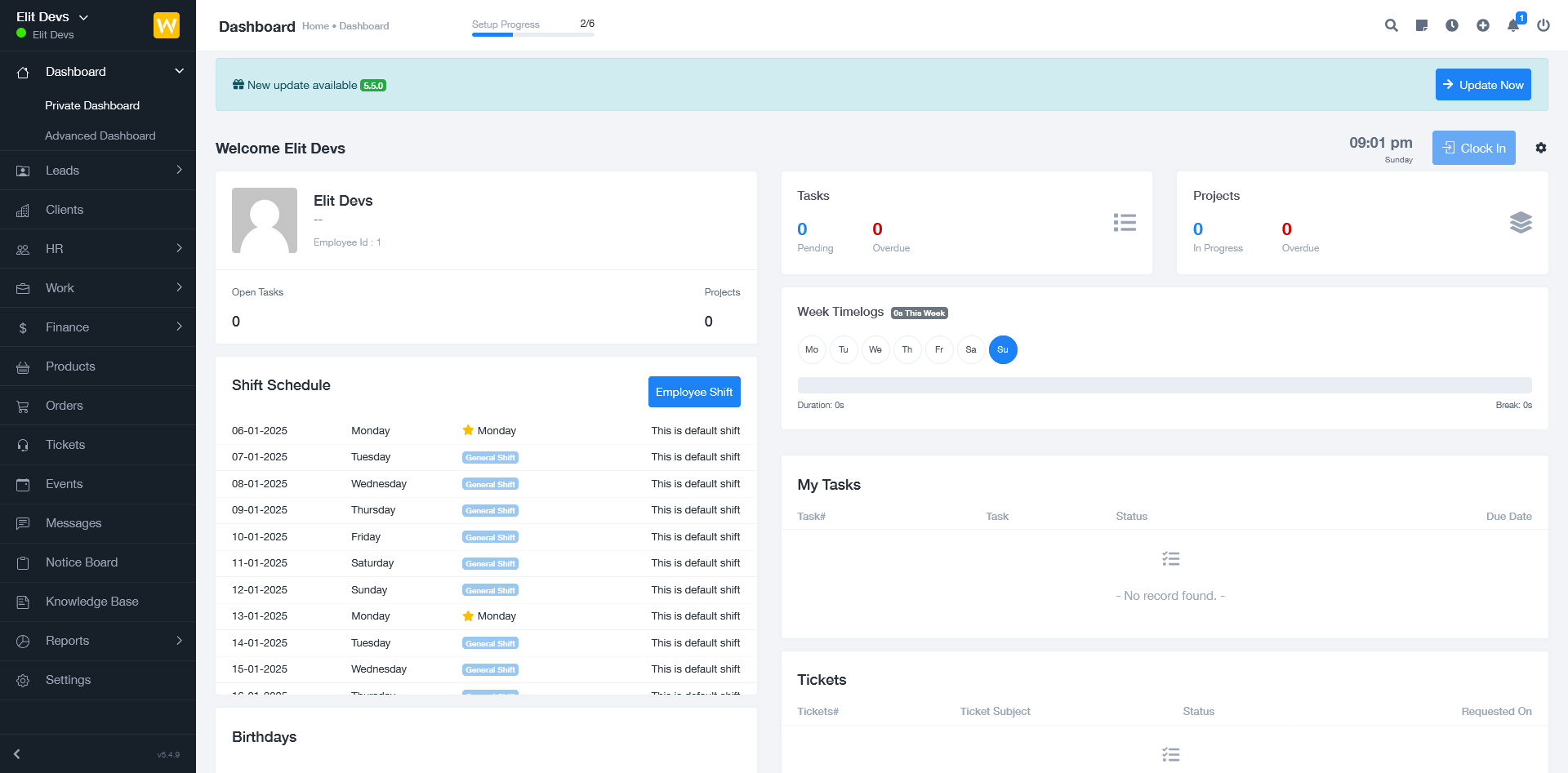Expand the Work submenu arrow
1568x773 pixels.
point(180,287)
